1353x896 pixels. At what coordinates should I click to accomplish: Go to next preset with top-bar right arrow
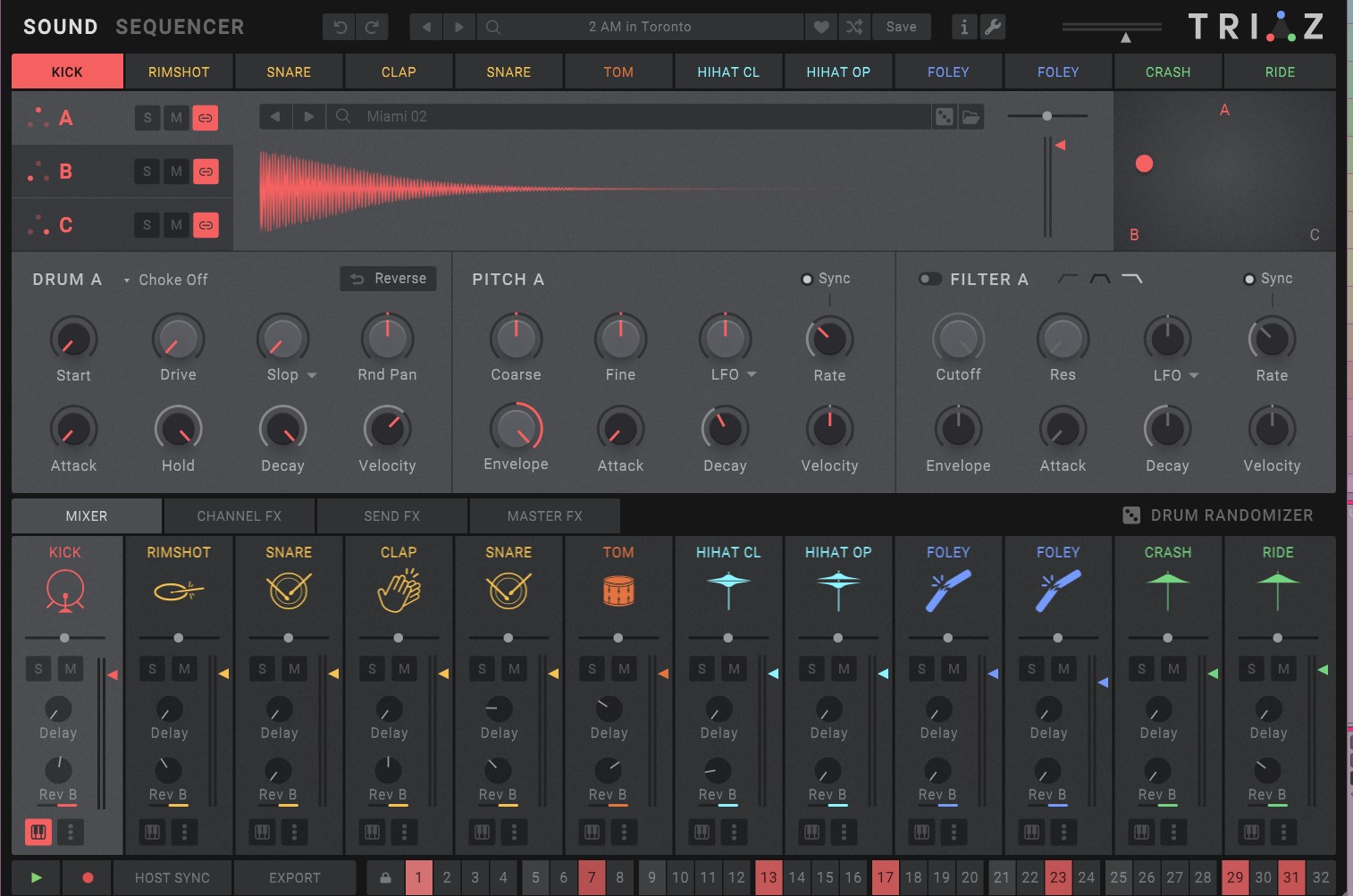(458, 27)
